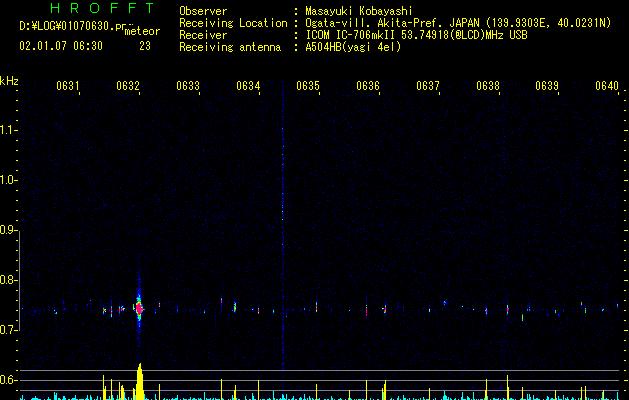This screenshot has width=629, height=400.
Task: Click the vertical noise line before 0635
Action: pos(282,225)
